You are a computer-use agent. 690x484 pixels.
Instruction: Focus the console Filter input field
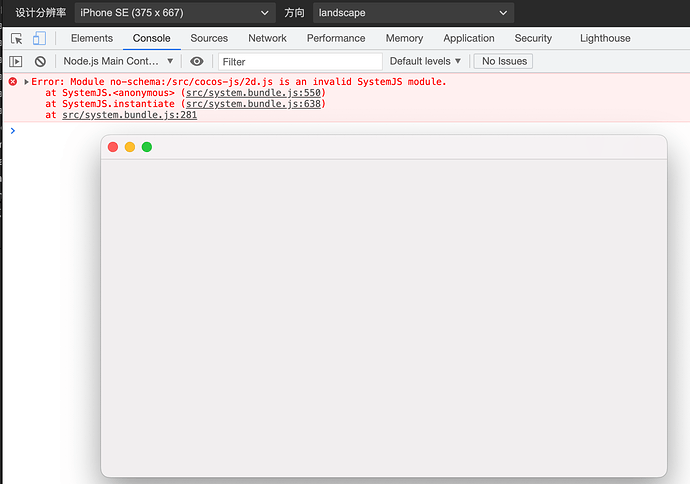pyautogui.click(x=300, y=62)
